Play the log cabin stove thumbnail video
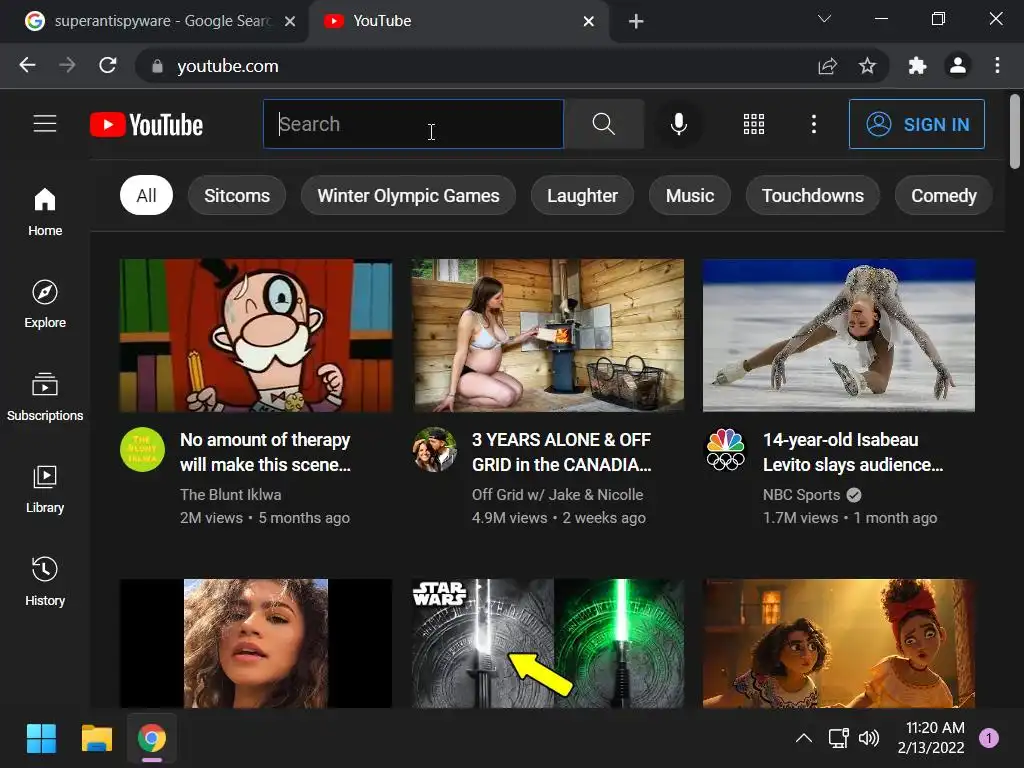1024x768 pixels. [548, 336]
